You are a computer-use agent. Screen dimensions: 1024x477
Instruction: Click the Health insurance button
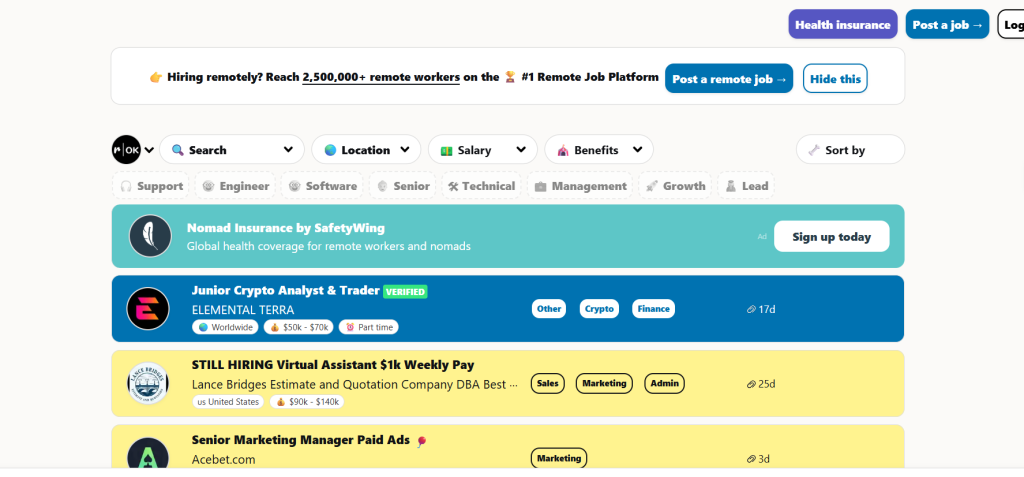842,25
